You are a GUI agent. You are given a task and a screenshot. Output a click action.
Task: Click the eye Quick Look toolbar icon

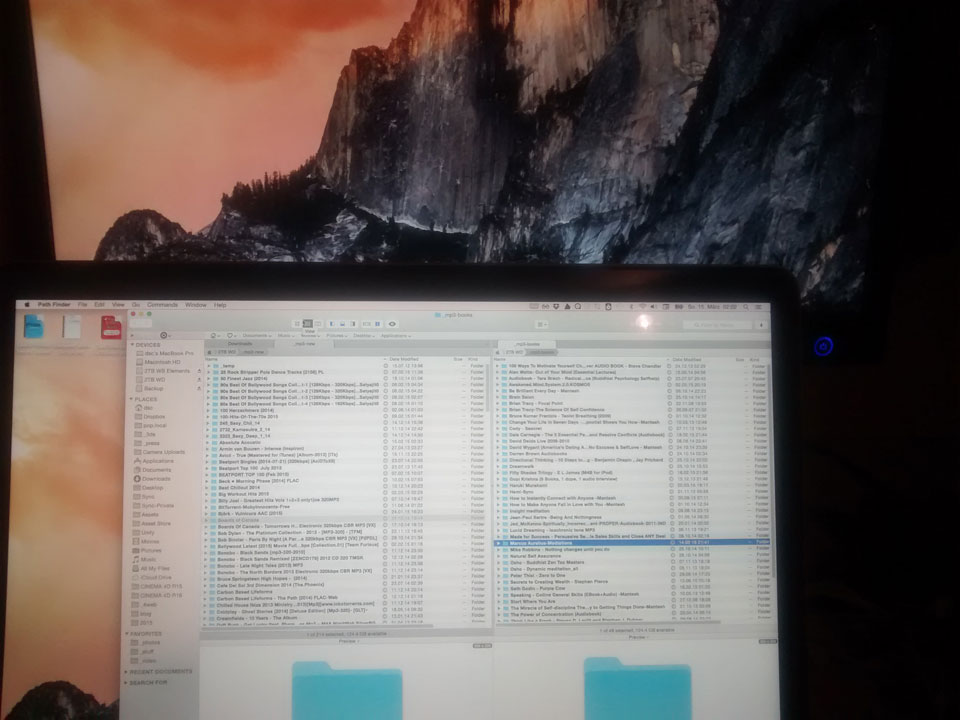(391, 323)
